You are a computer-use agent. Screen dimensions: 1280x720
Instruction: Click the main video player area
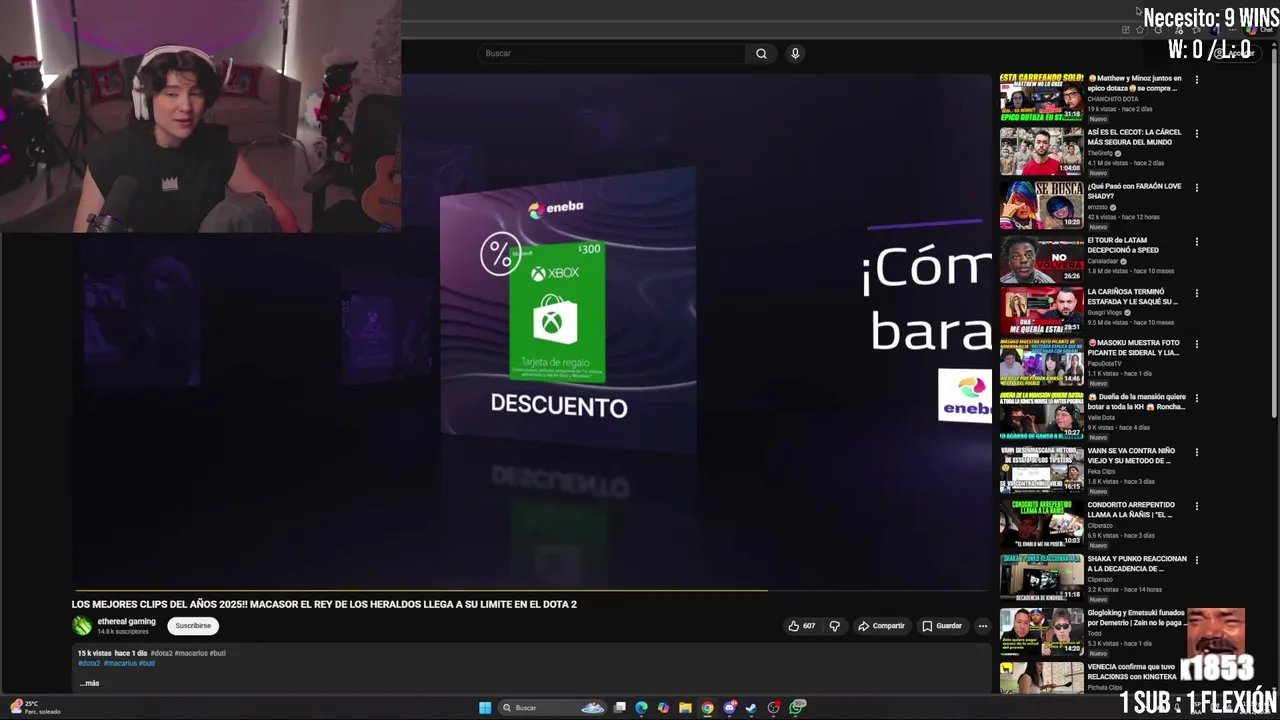click(530, 330)
